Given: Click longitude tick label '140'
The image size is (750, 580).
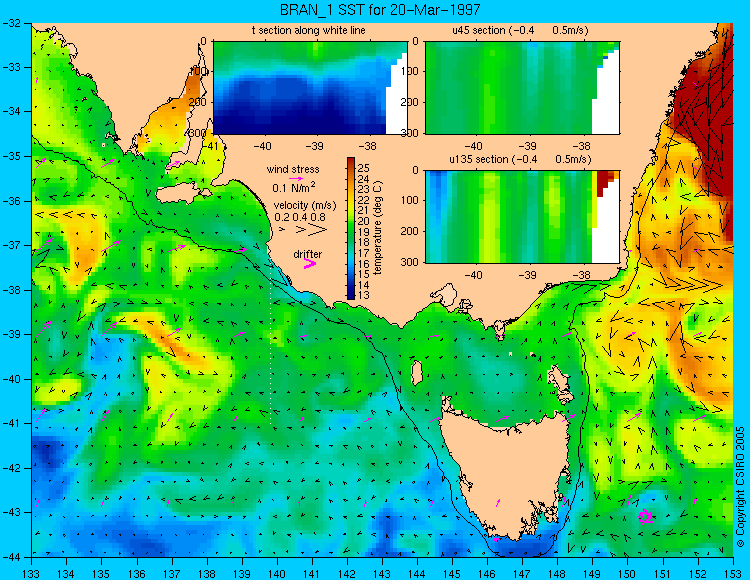Looking at the screenshot, I should 276,574.
